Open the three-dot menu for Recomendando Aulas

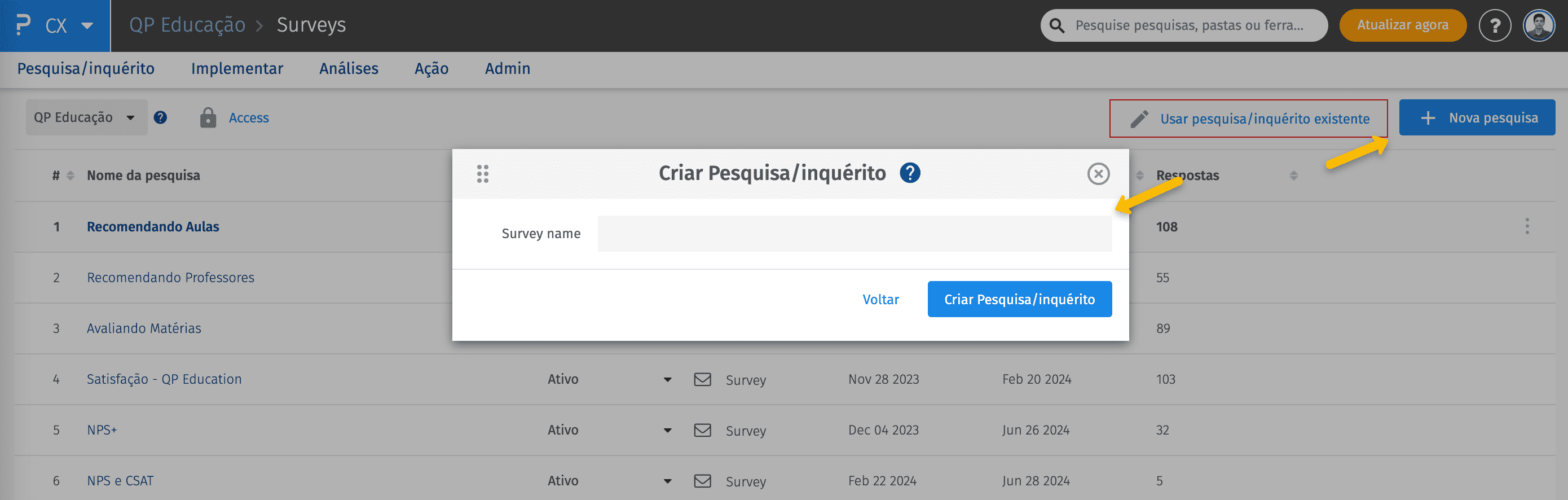tap(1527, 226)
